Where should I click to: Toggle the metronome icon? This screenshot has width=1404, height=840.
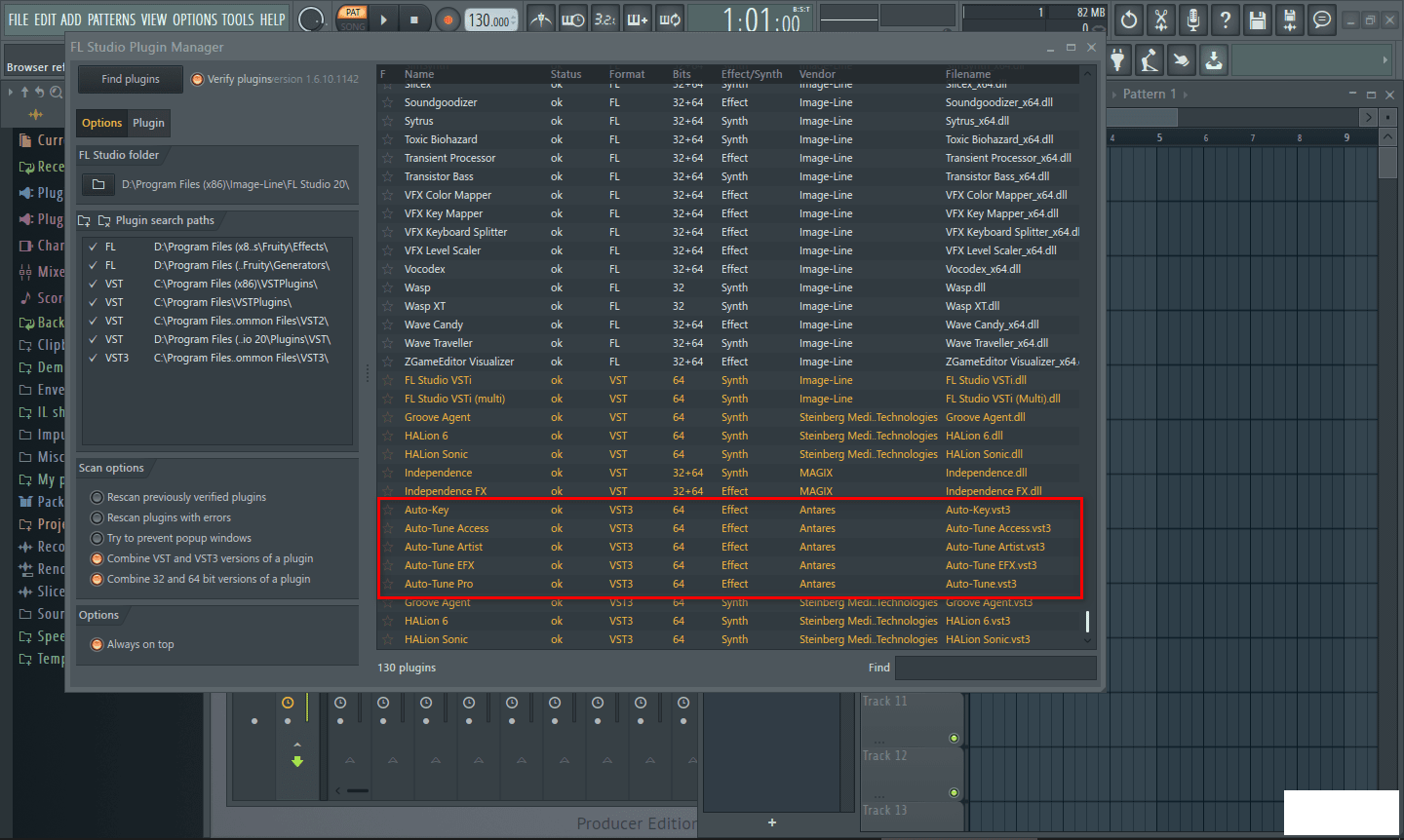(541, 19)
